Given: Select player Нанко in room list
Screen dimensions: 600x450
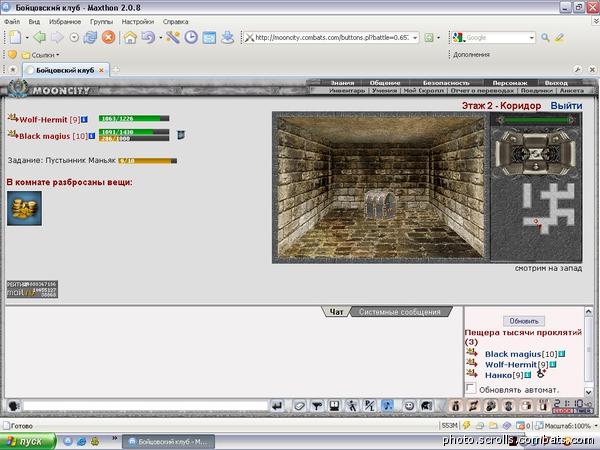Looking at the screenshot, I should coord(498,375).
